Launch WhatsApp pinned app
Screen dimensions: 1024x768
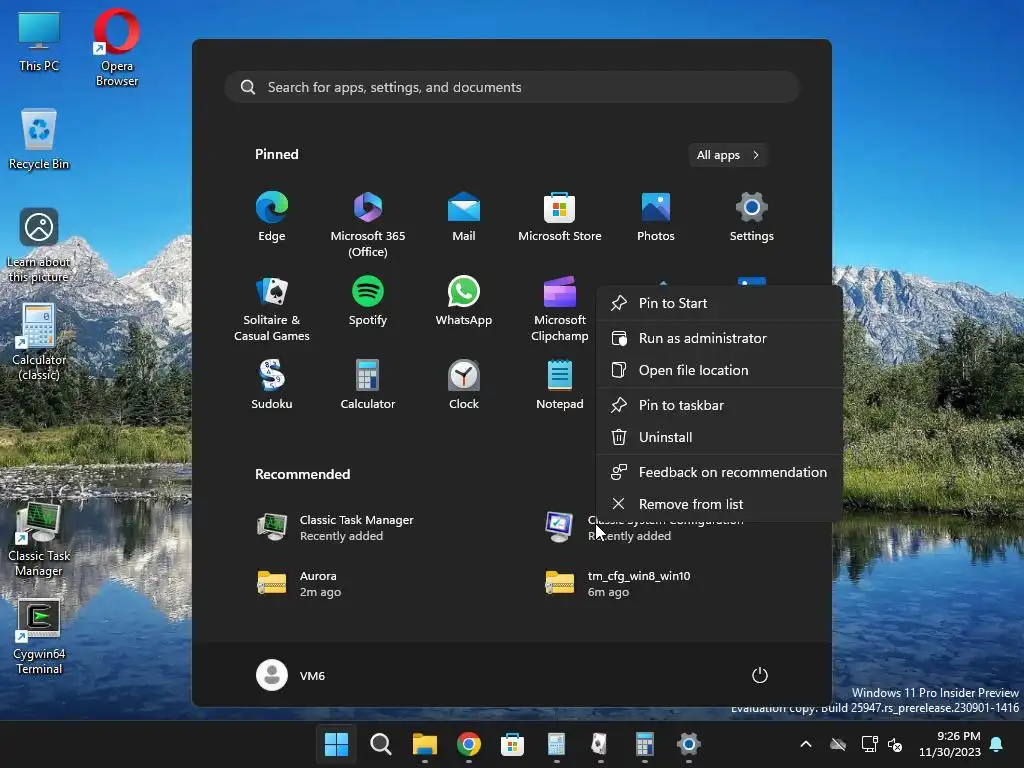point(464,301)
